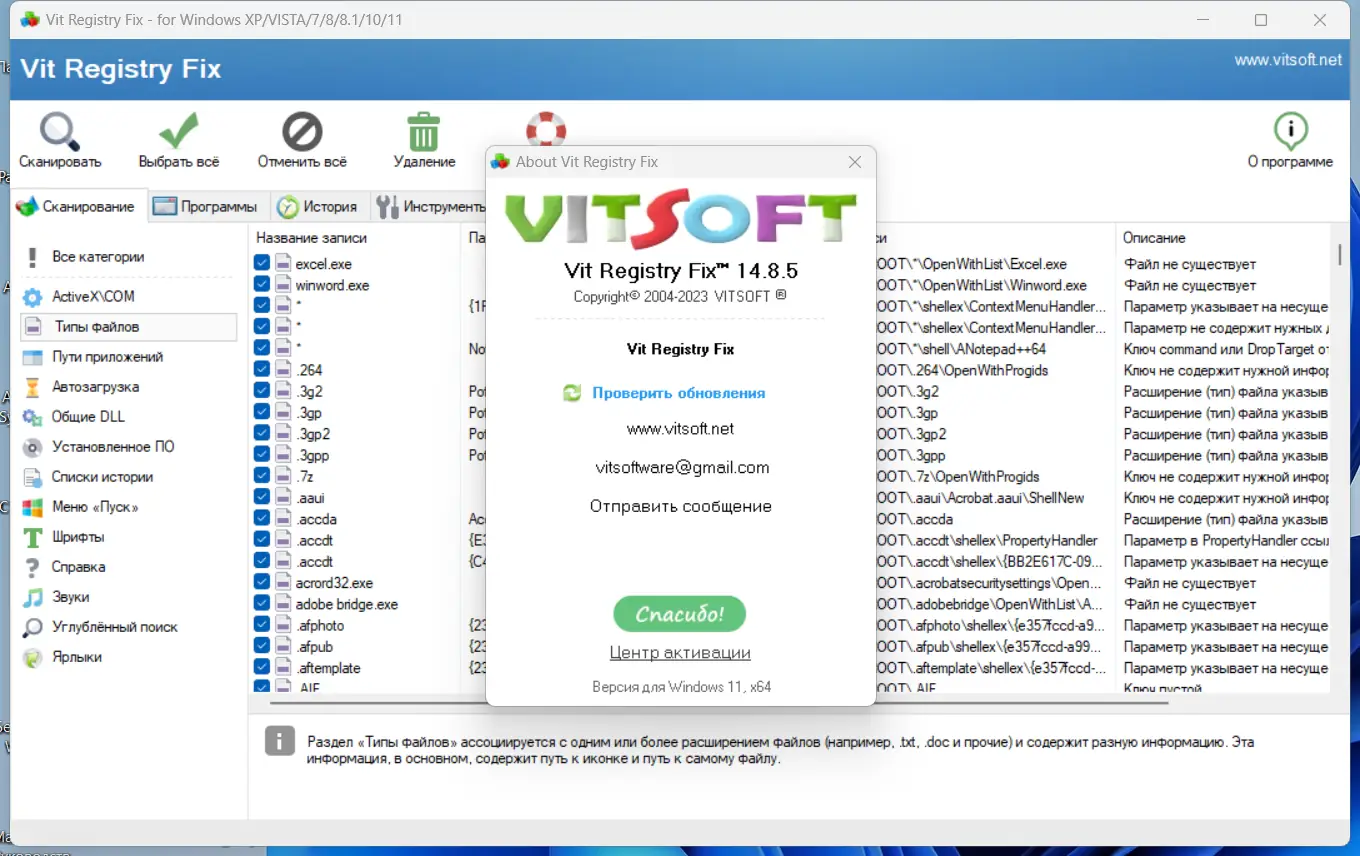
Task: Open О программе info icon
Action: tap(1290, 131)
